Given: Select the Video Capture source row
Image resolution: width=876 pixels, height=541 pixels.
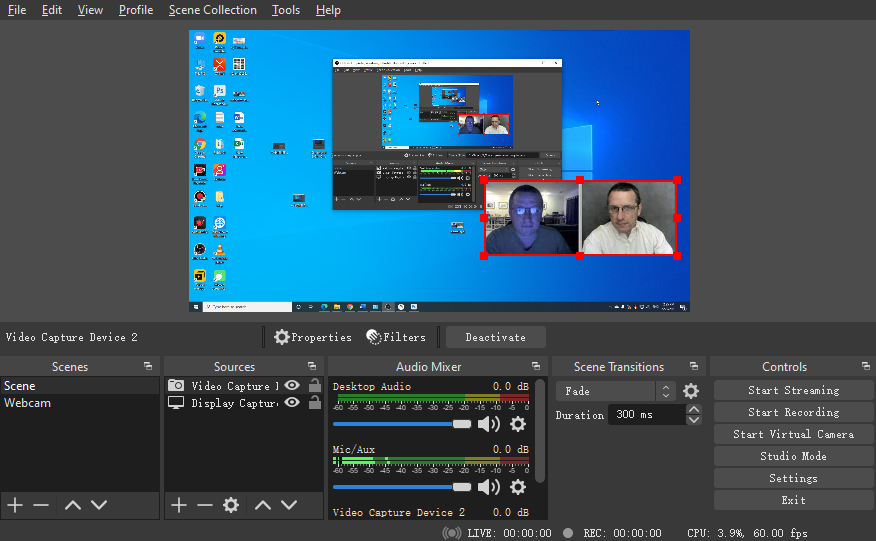Looking at the screenshot, I should coord(244,386).
